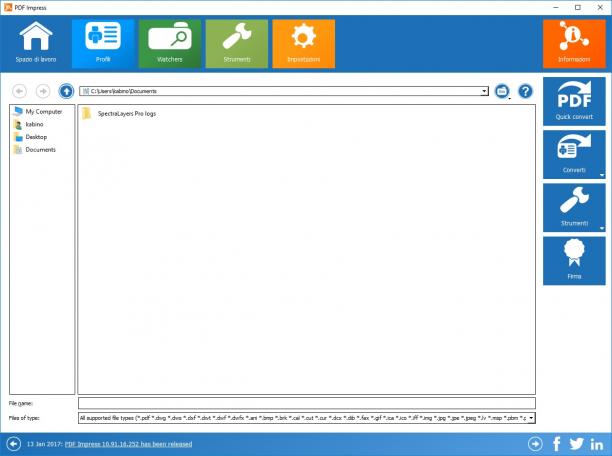Open the help question mark icon

[x=525, y=91]
